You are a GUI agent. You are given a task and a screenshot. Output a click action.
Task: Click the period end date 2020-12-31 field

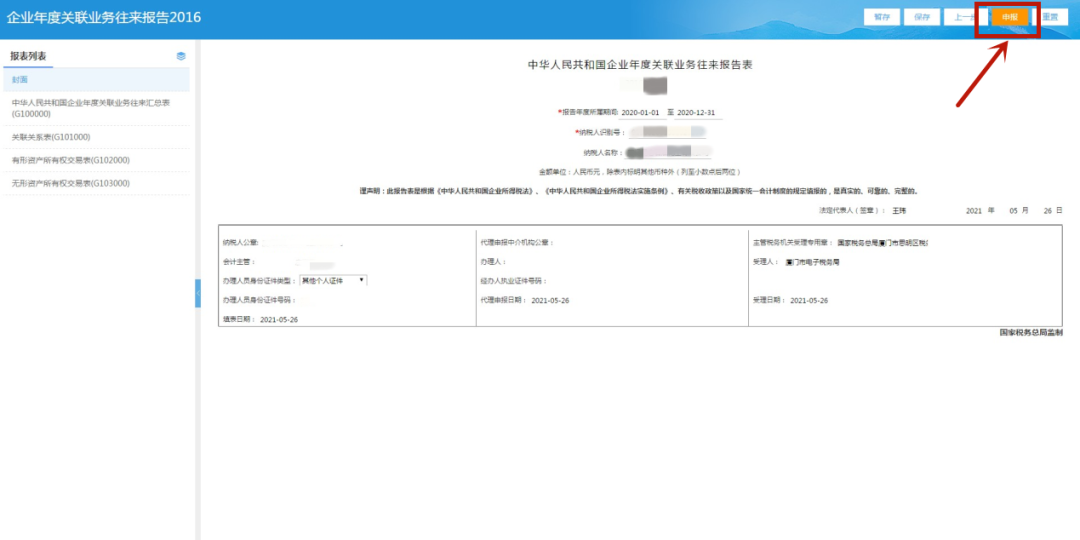click(x=697, y=112)
